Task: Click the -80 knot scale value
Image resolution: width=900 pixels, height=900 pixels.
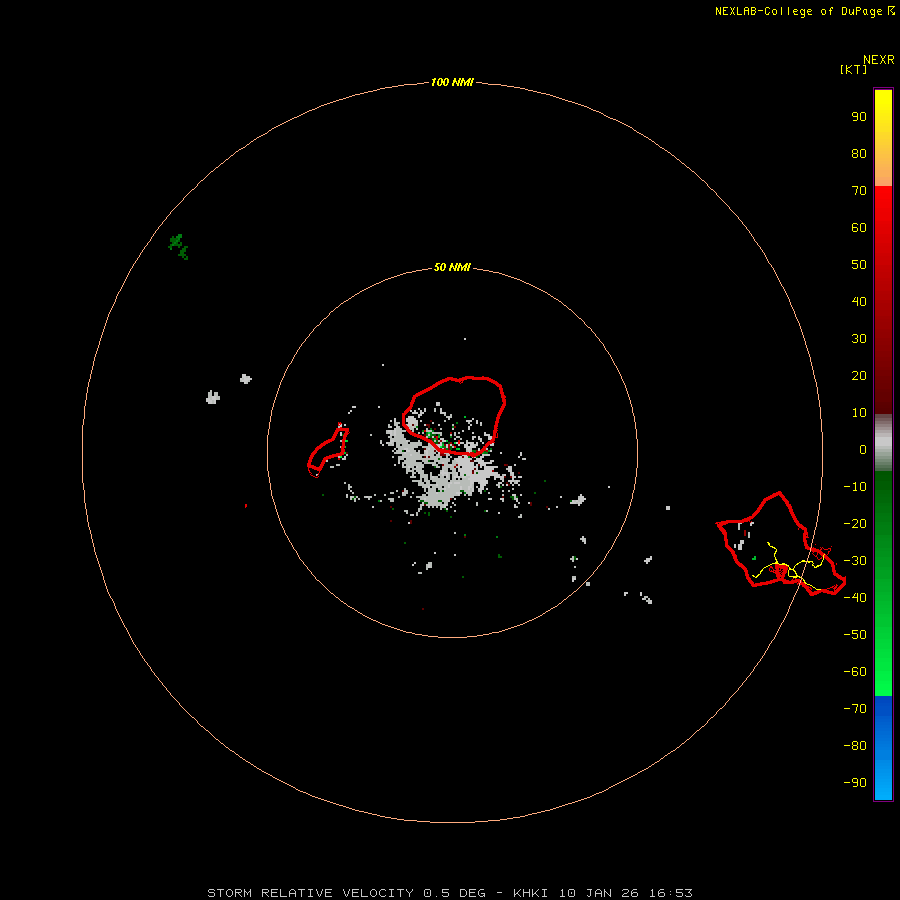Action: (x=855, y=746)
